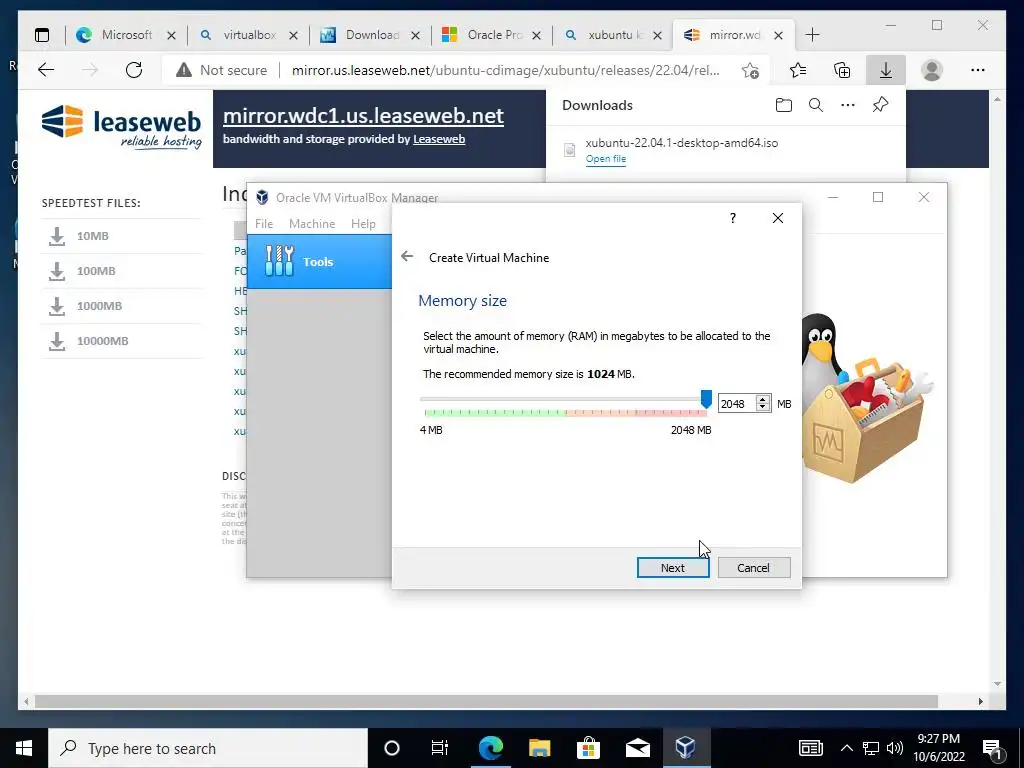Increase memory using the spinner up arrow
Image resolution: width=1024 pixels, height=768 pixels.
[x=762, y=399]
